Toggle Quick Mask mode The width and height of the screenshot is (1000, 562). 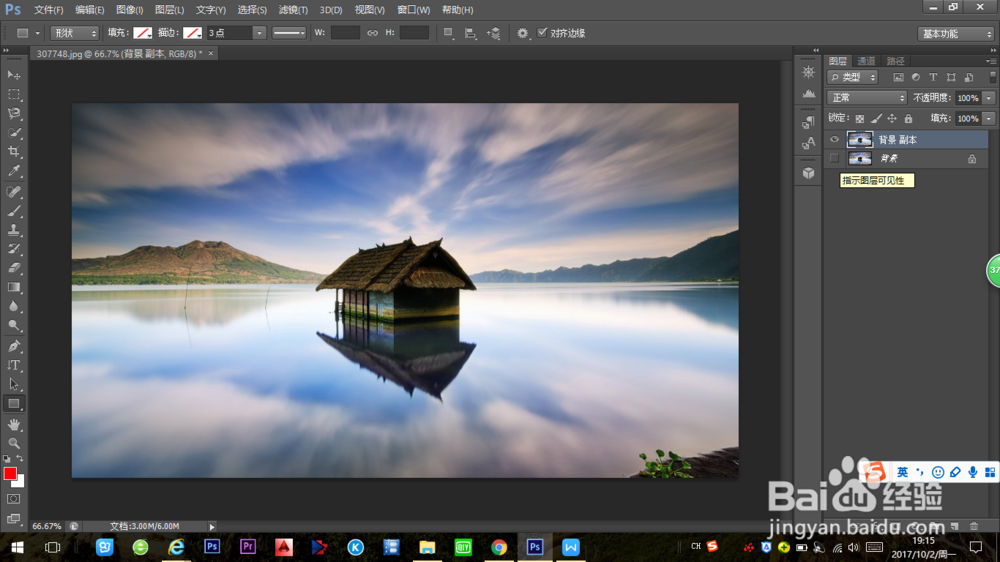[x=13, y=499]
